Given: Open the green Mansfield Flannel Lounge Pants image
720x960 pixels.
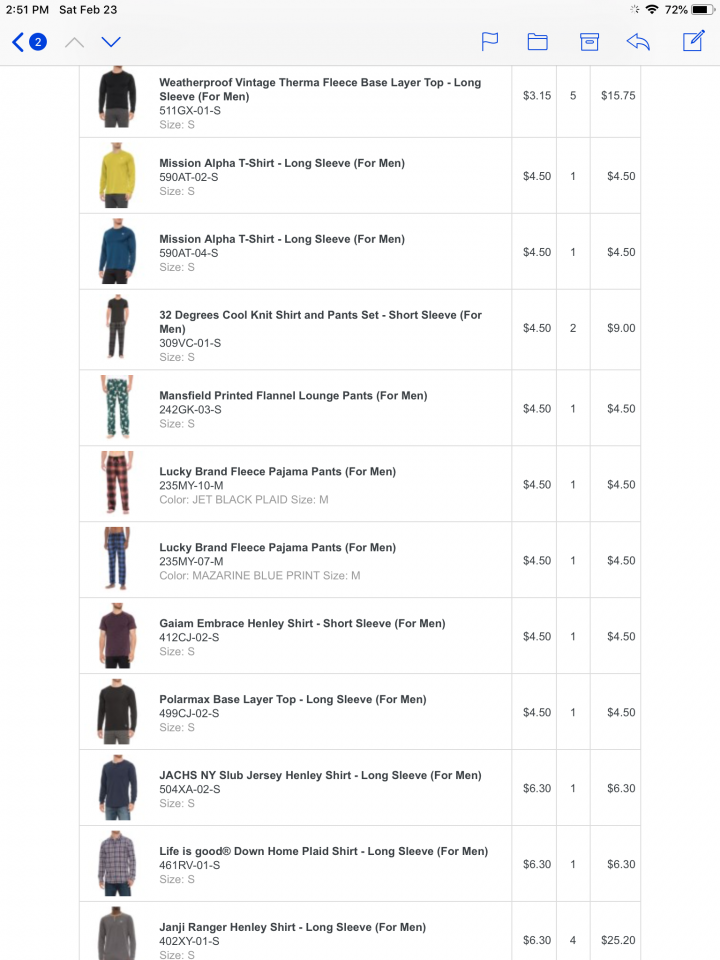Looking at the screenshot, I should click(x=116, y=408).
